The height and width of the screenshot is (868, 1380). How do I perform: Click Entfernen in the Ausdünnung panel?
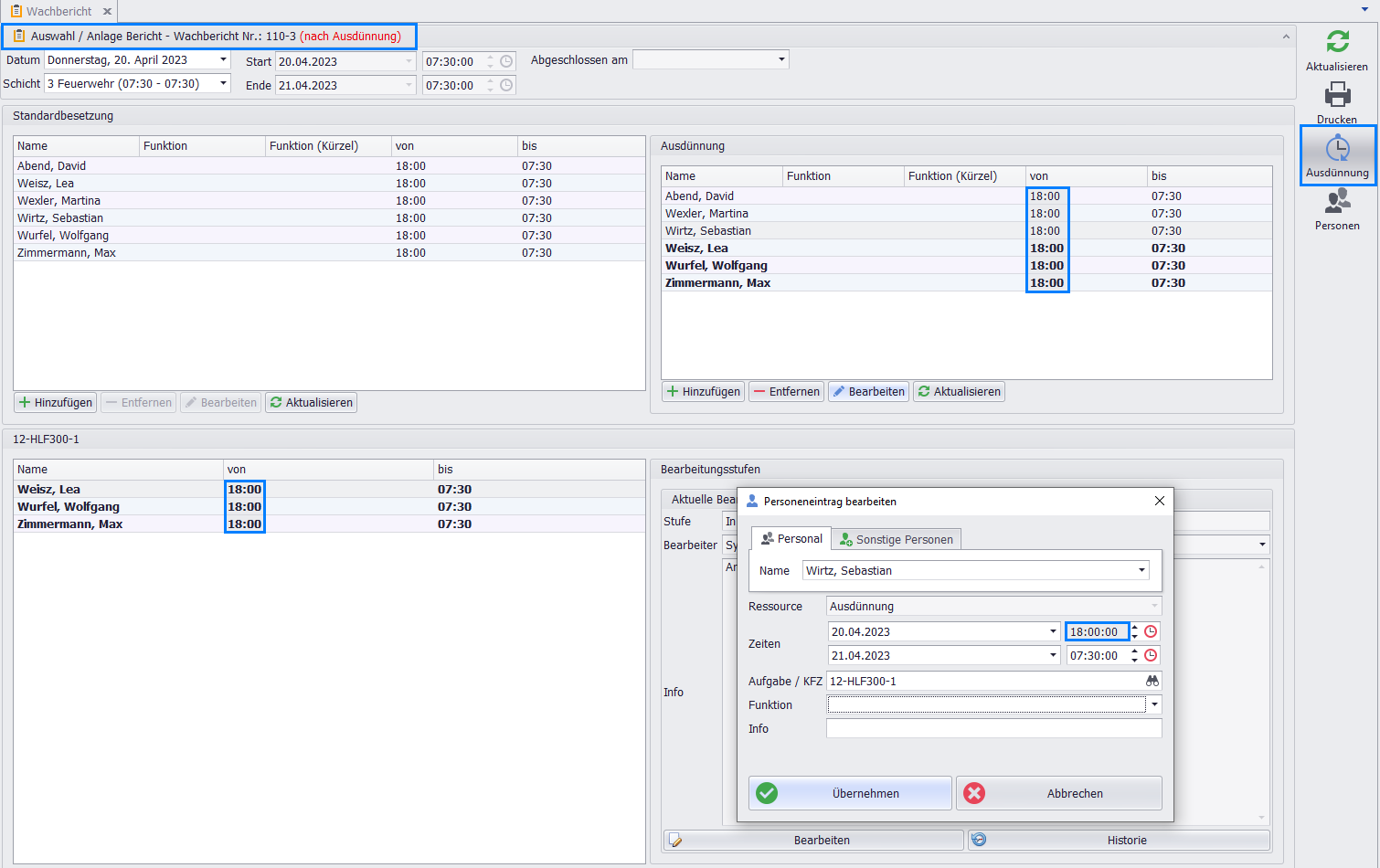(786, 391)
